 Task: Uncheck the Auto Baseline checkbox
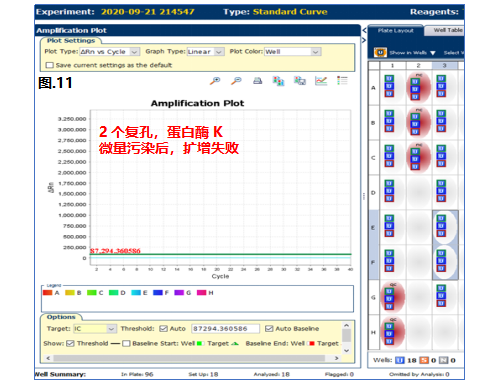(x=269, y=329)
